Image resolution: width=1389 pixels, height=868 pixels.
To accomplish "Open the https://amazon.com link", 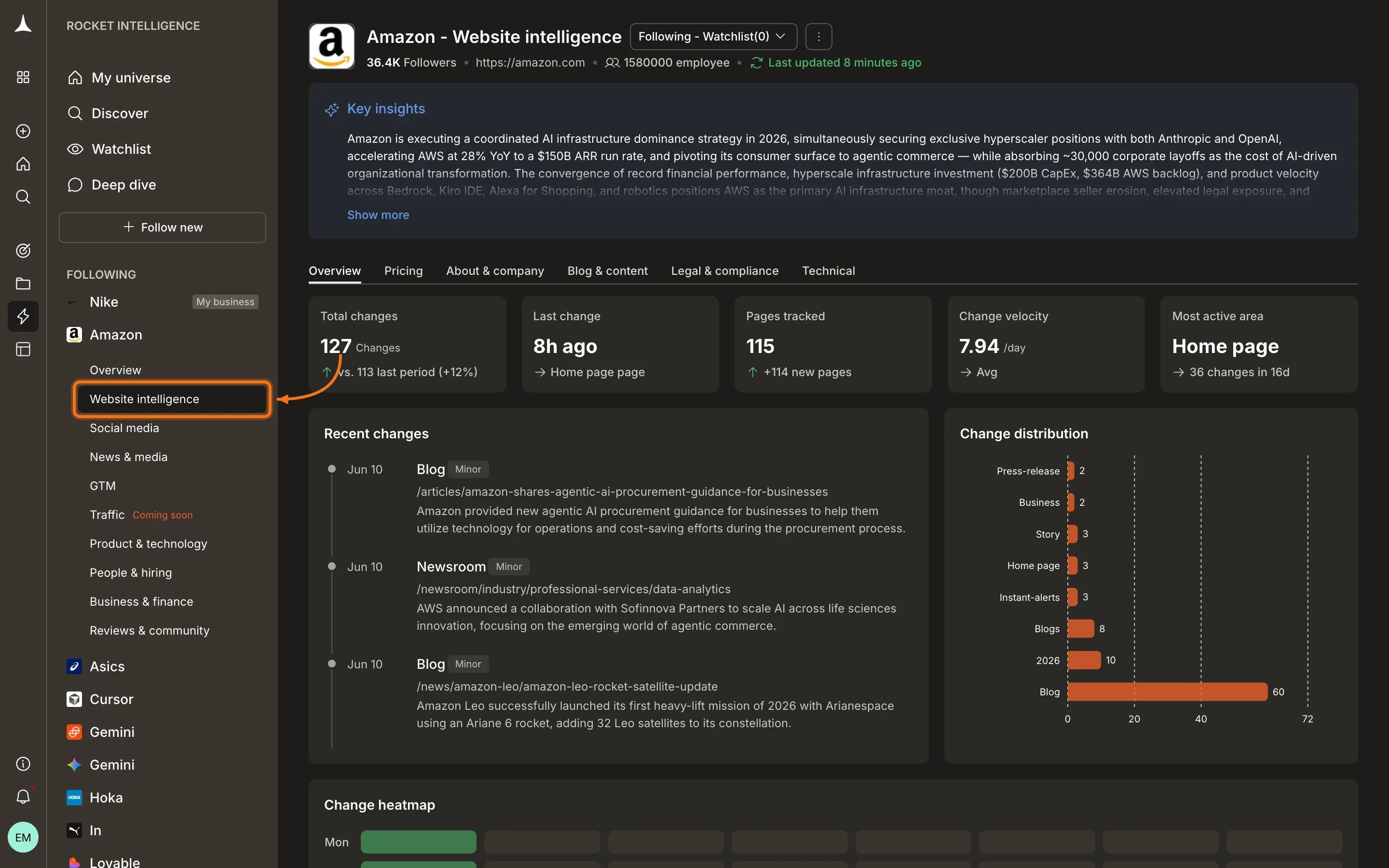I will coord(530,63).
